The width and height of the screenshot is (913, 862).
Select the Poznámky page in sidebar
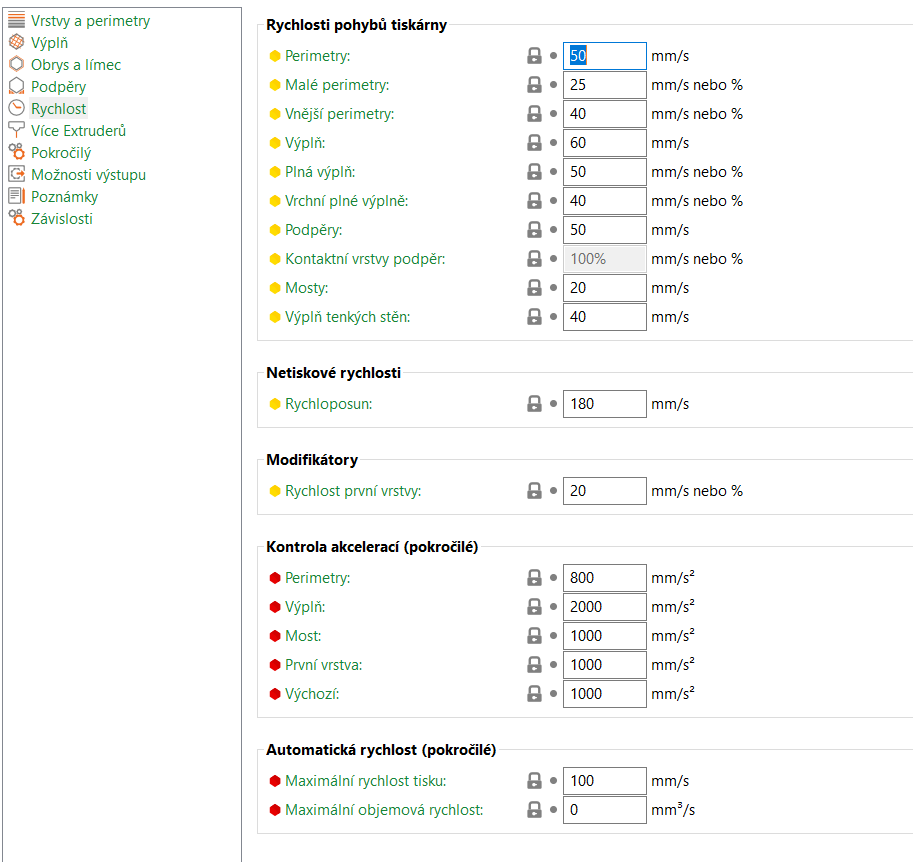click(64, 196)
